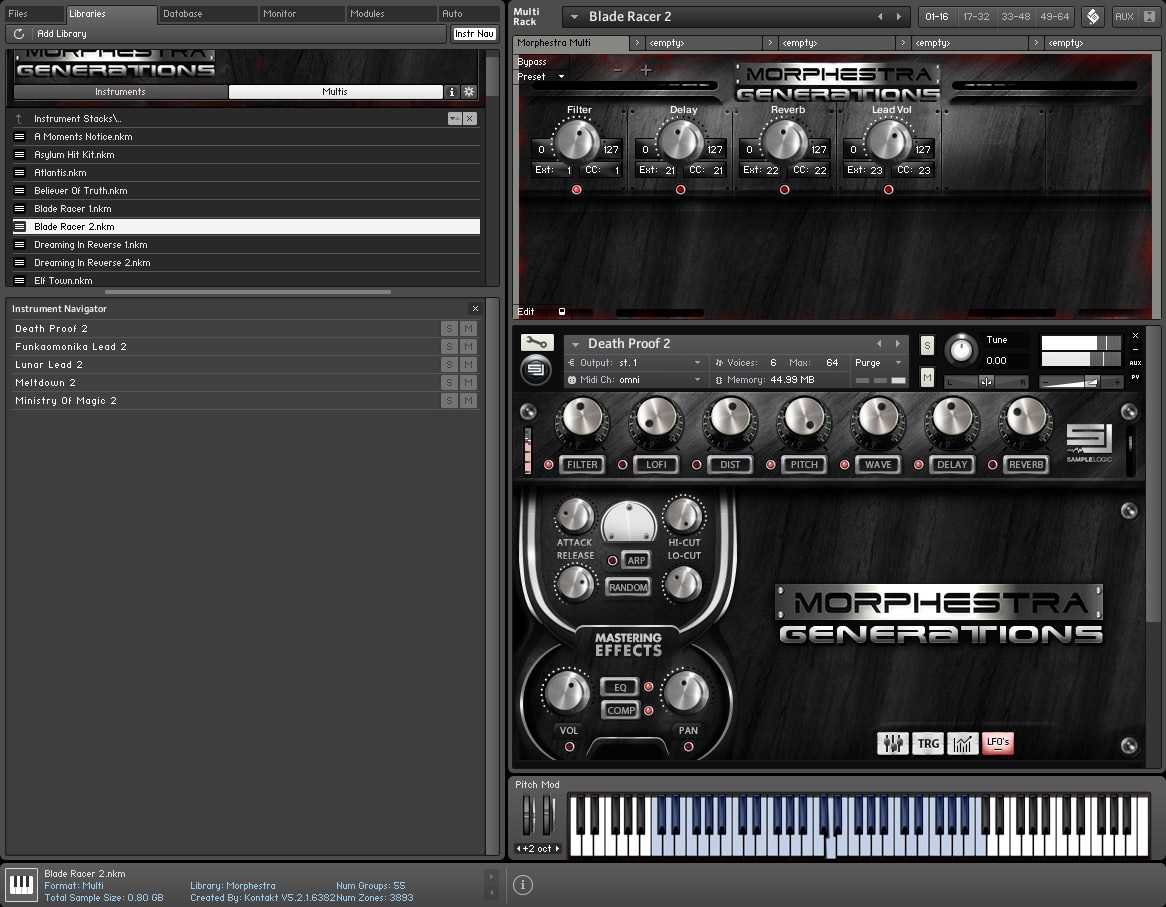The width and height of the screenshot is (1166, 907).
Task: Toggle the DIST effect button
Action: click(729, 465)
